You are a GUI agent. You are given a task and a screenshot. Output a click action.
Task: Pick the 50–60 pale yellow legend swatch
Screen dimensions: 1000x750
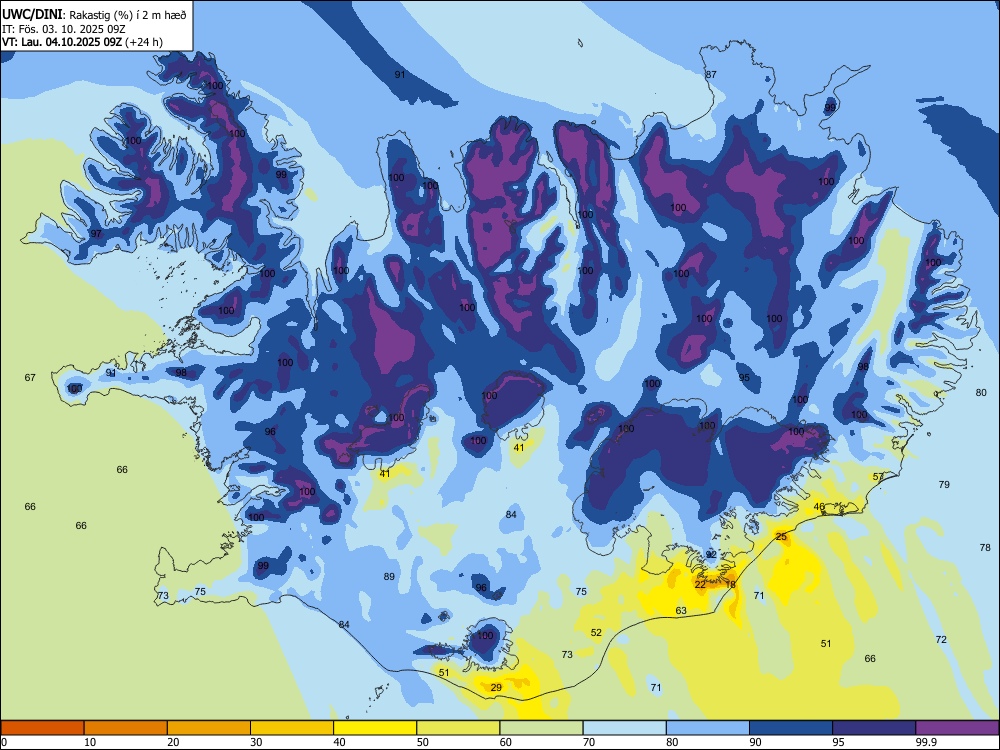tap(458, 728)
